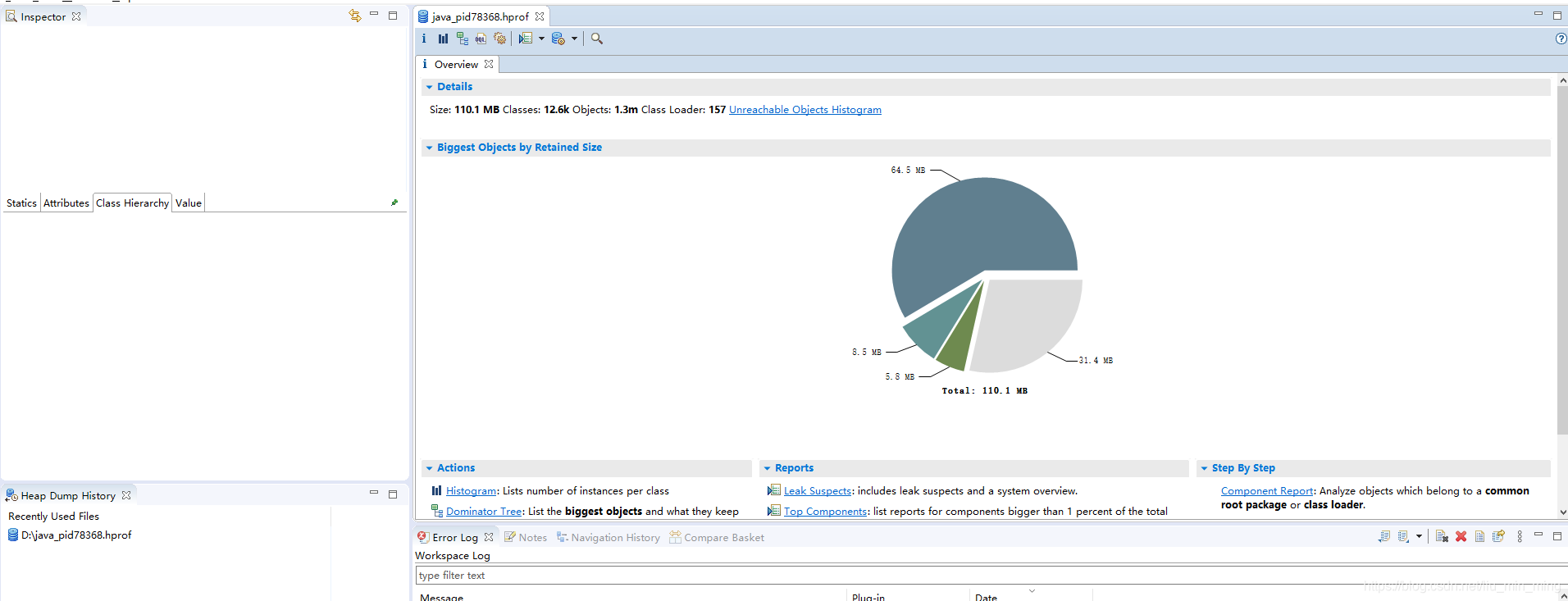Open Error Log view menu dots
Image resolution: width=1568 pixels, height=601 pixels.
click(1520, 536)
